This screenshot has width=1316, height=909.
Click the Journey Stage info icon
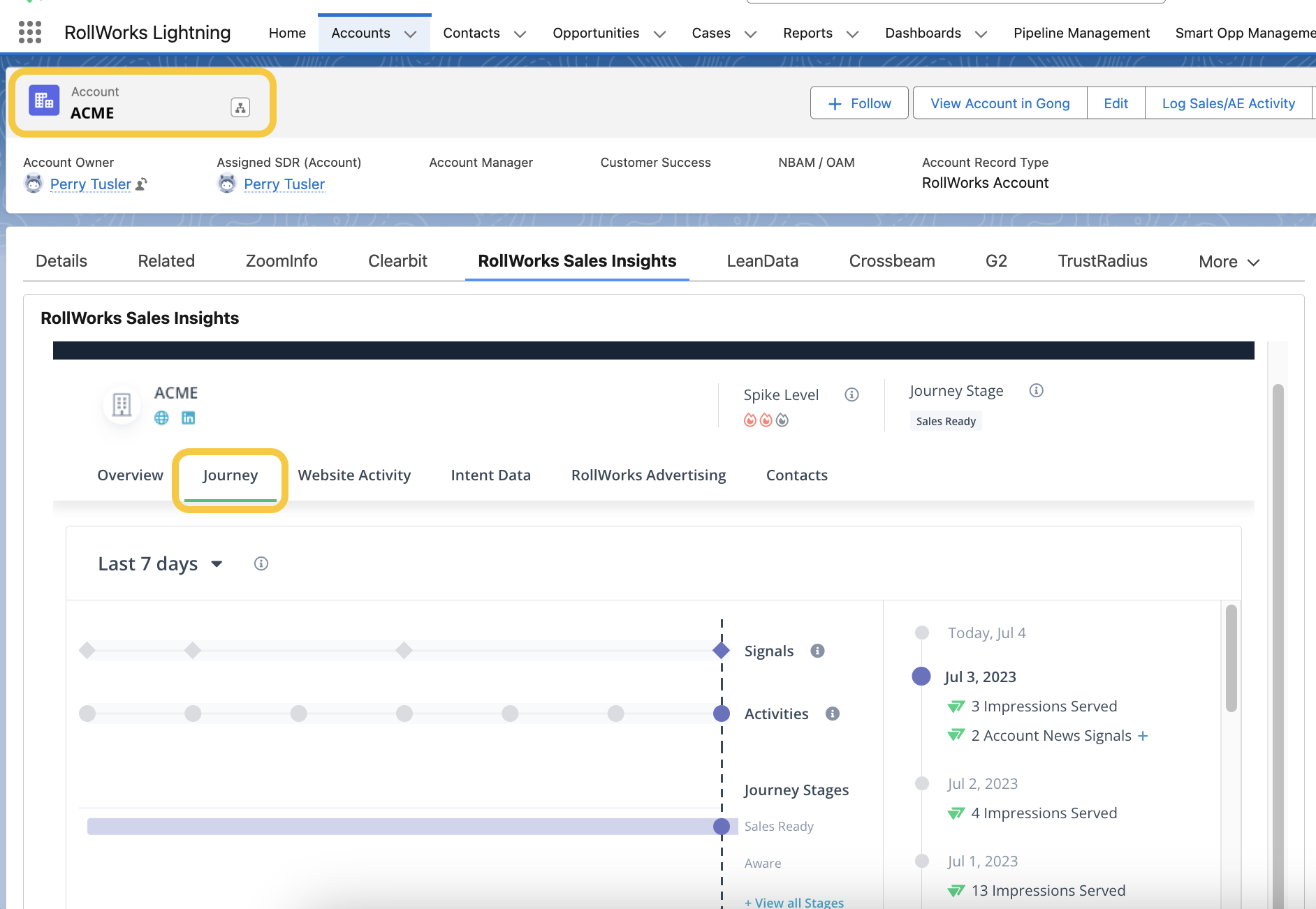(x=1036, y=390)
